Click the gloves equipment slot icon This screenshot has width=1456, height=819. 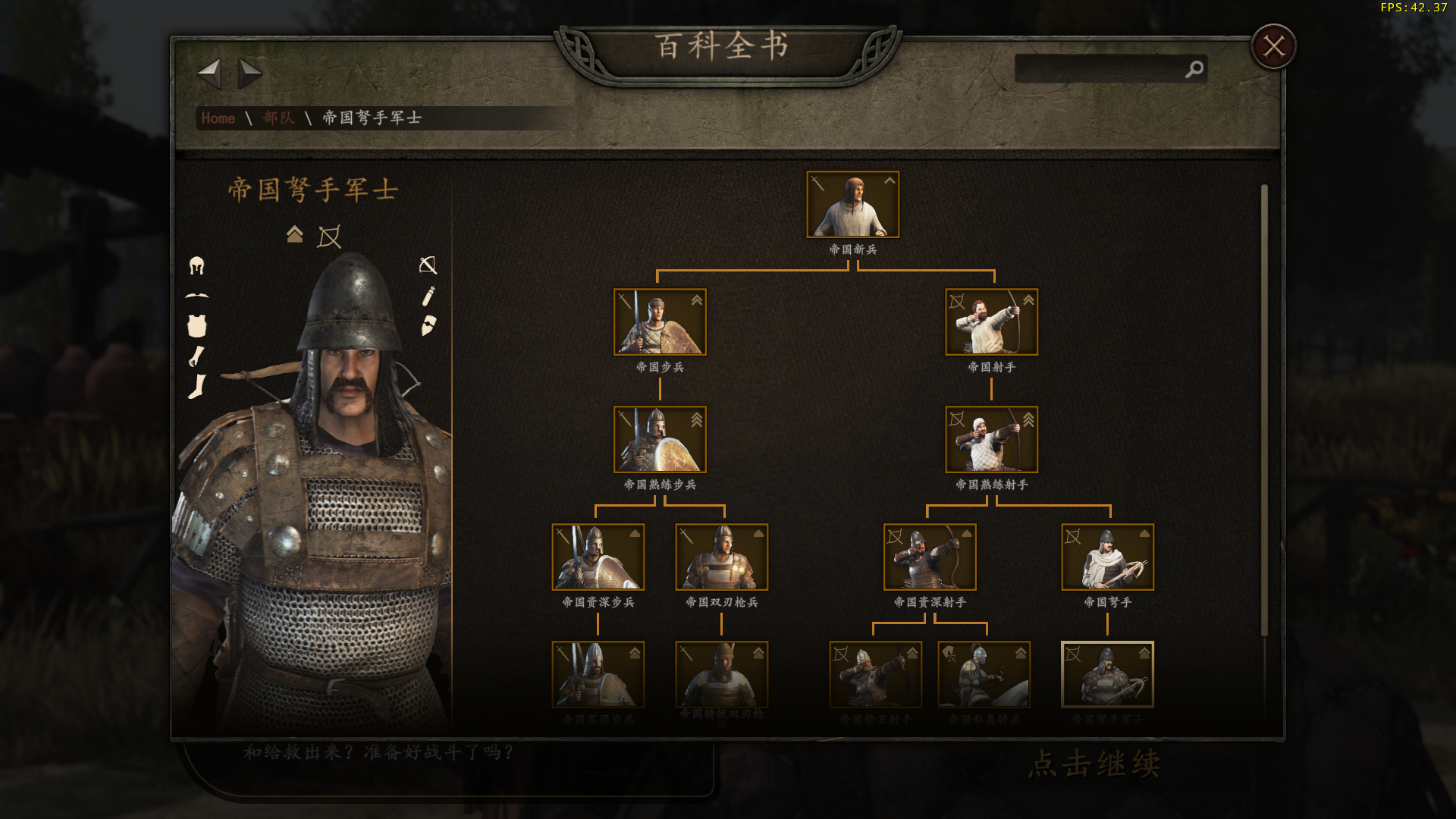[x=196, y=356]
